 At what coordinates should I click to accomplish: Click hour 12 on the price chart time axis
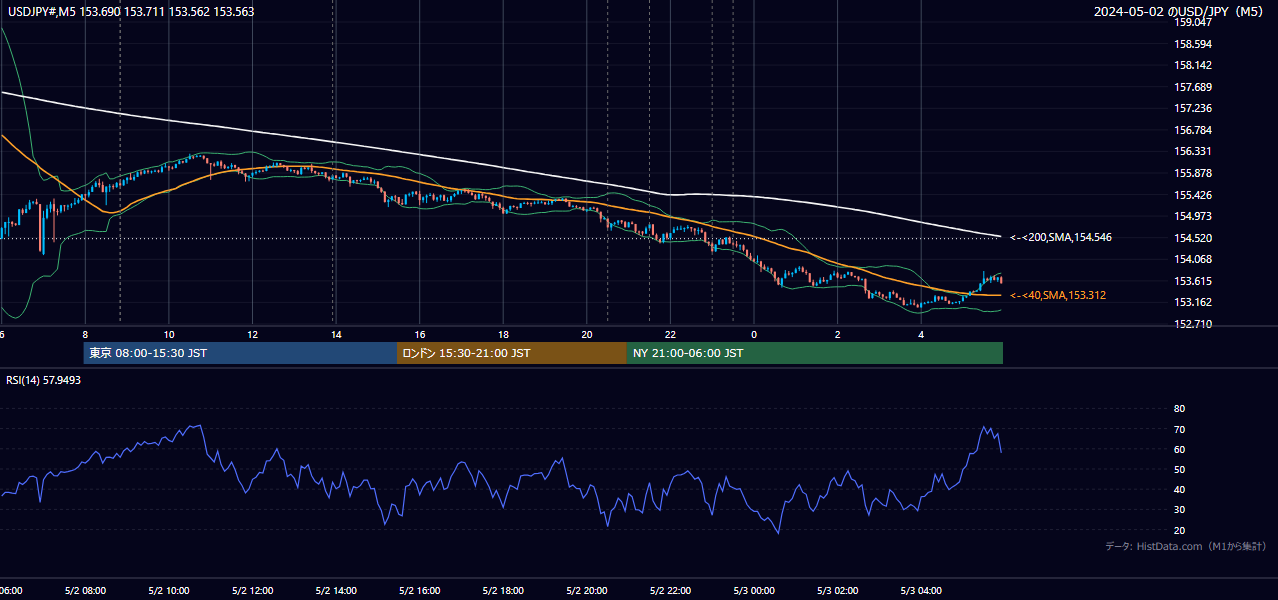pyautogui.click(x=252, y=334)
